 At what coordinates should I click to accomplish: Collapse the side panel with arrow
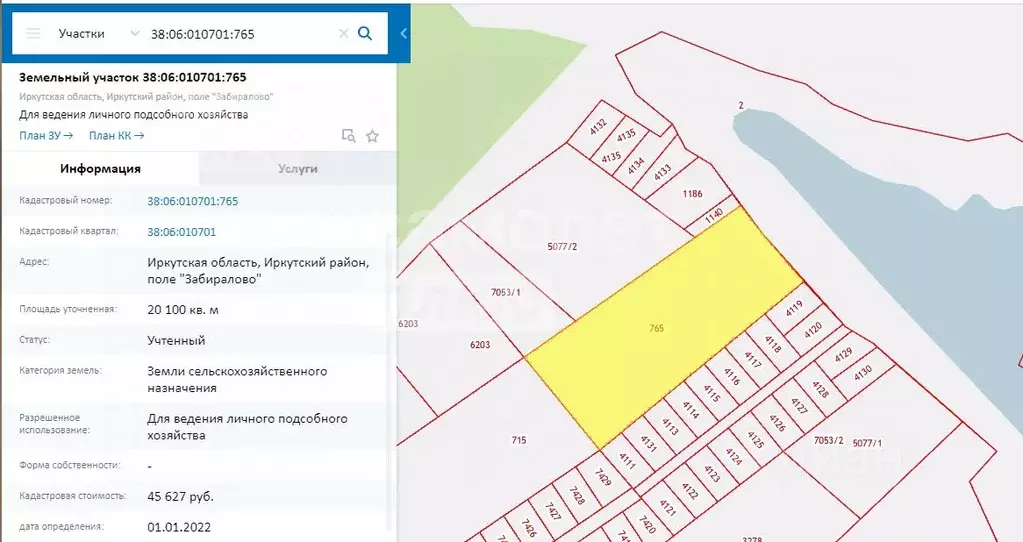[403, 33]
